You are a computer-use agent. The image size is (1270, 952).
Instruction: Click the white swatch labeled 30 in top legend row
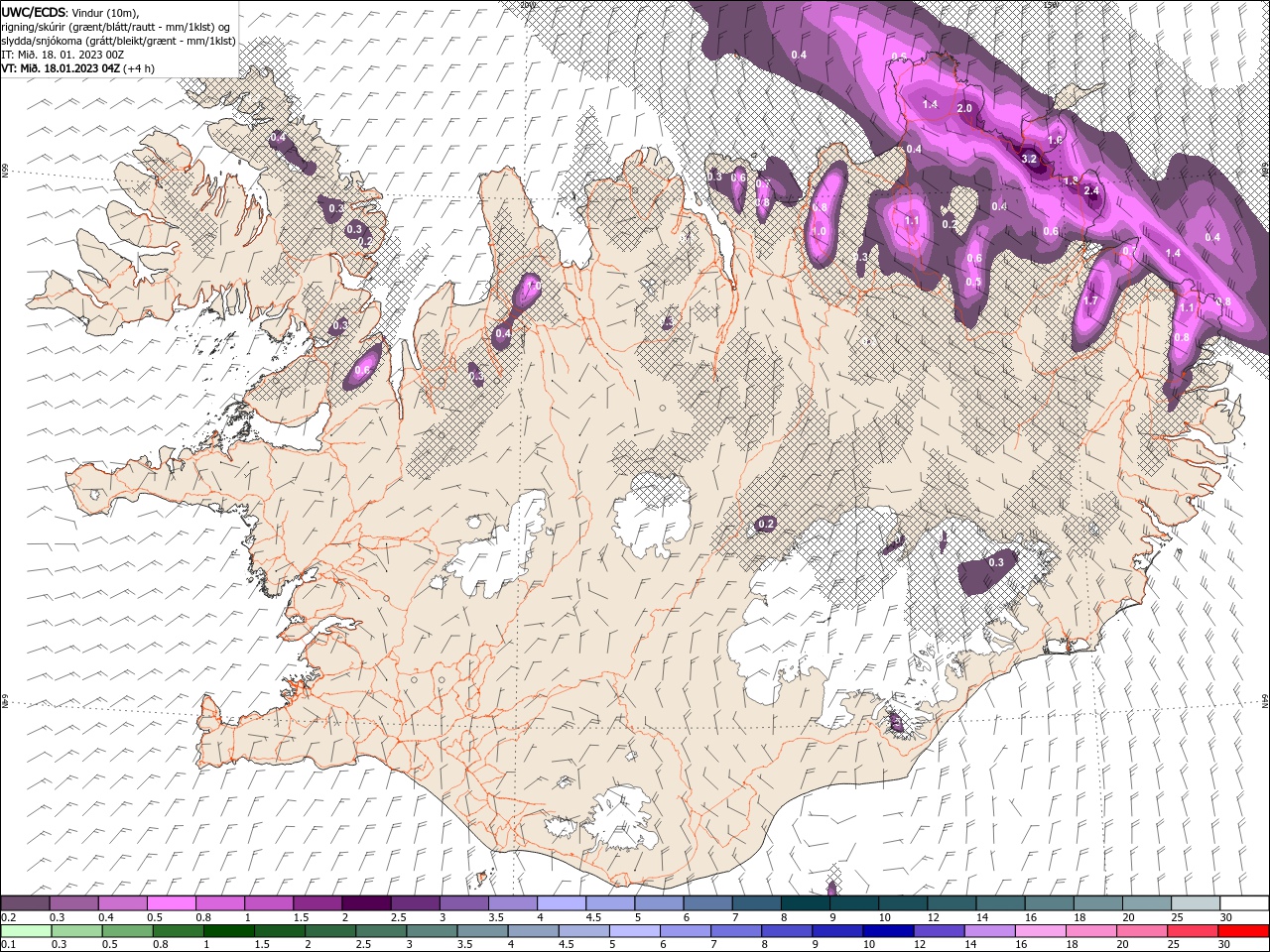click(x=1243, y=903)
